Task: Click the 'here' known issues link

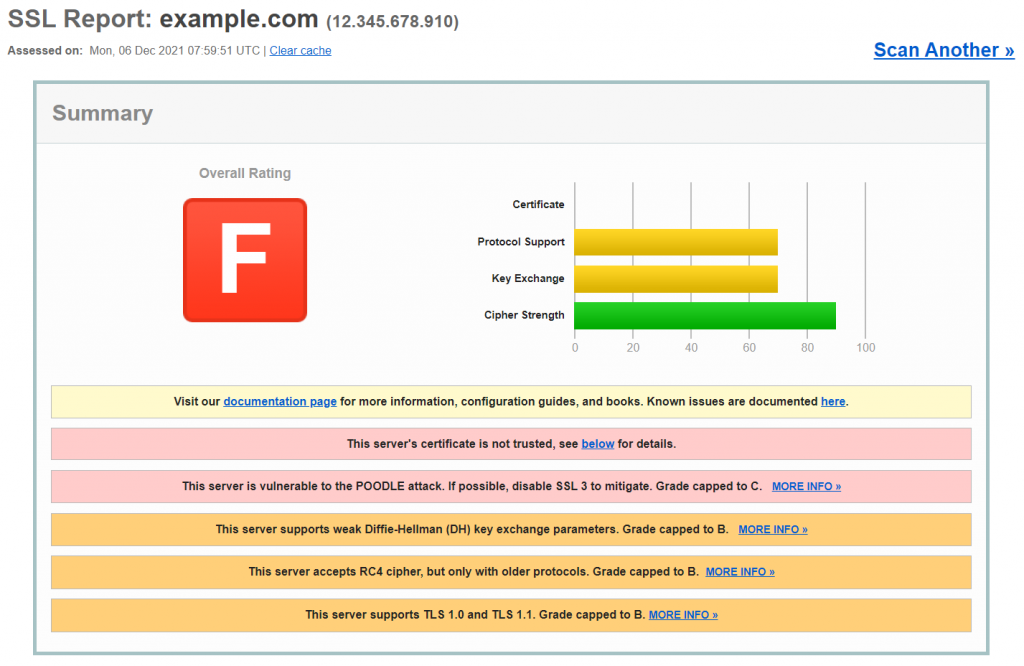Action: 833,401
